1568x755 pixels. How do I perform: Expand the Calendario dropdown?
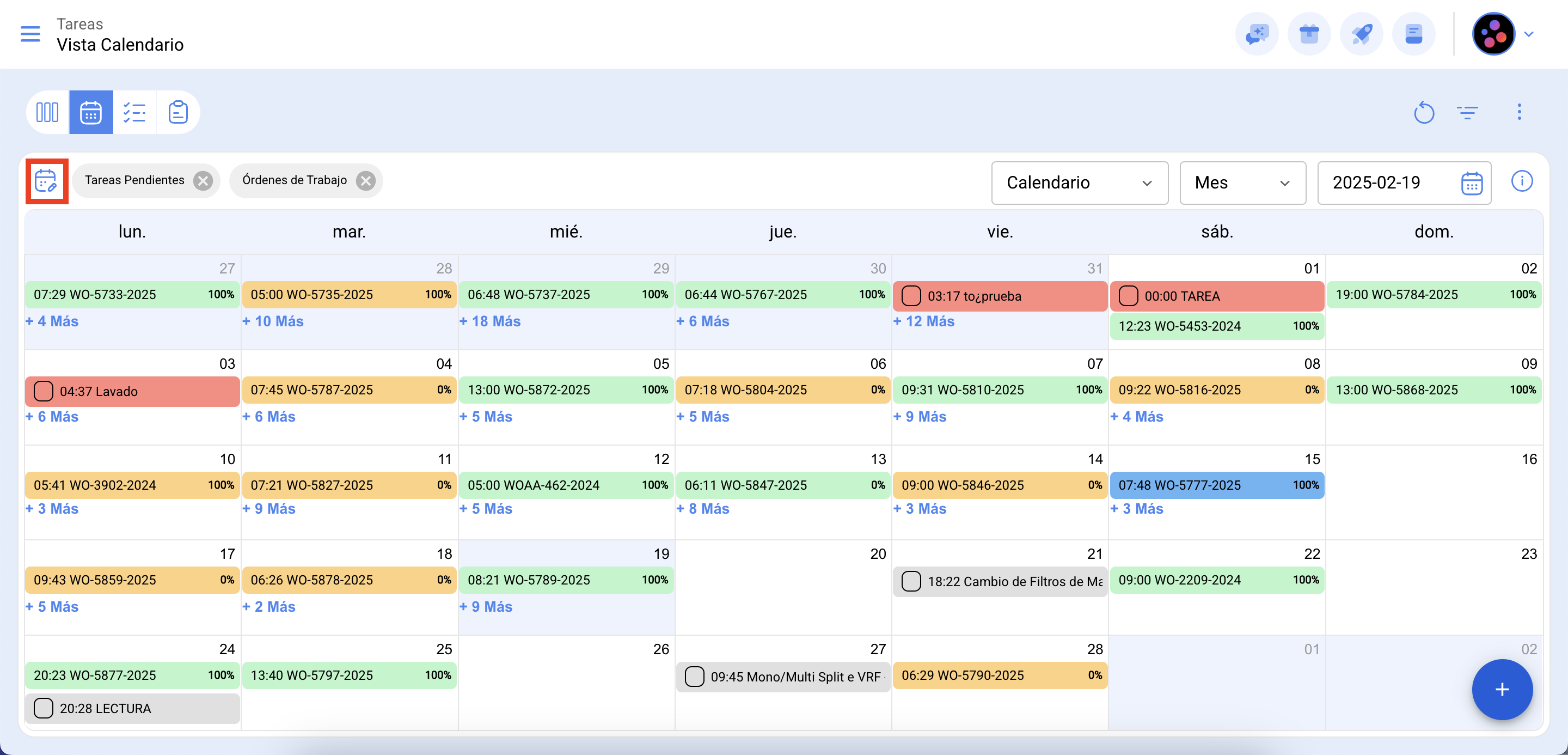point(1079,182)
